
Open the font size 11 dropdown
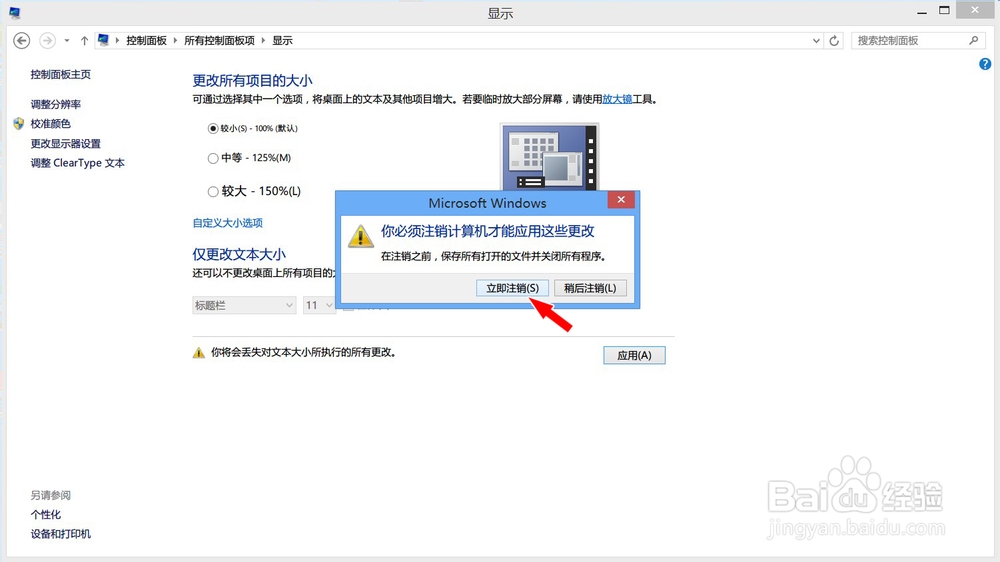(319, 306)
